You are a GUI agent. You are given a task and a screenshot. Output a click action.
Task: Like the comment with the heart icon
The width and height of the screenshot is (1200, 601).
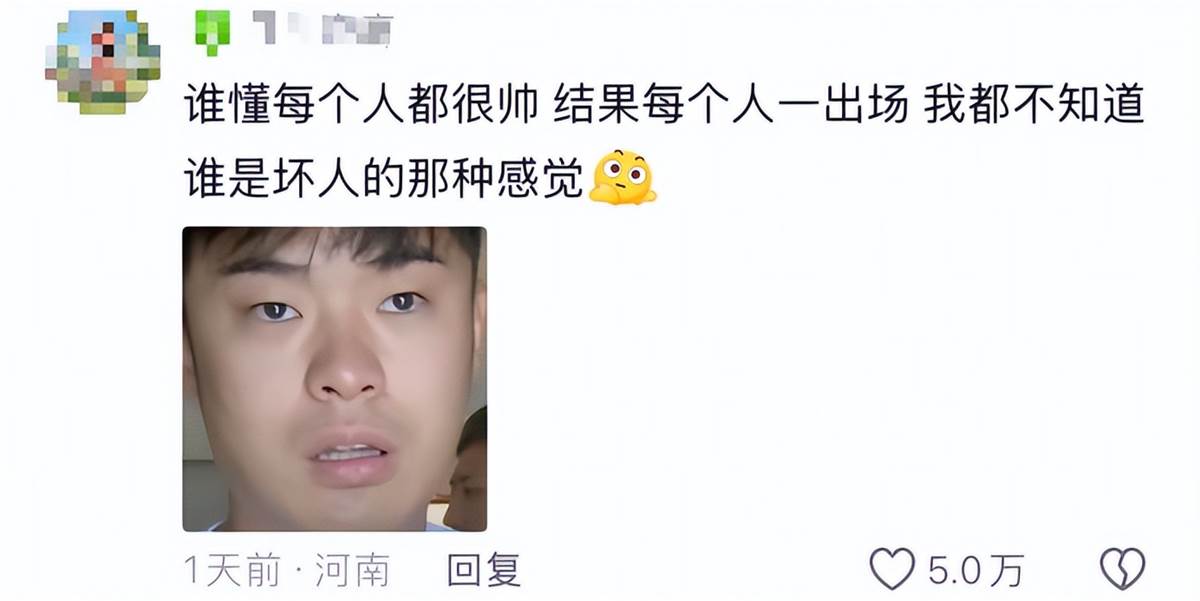coord(892,569)
